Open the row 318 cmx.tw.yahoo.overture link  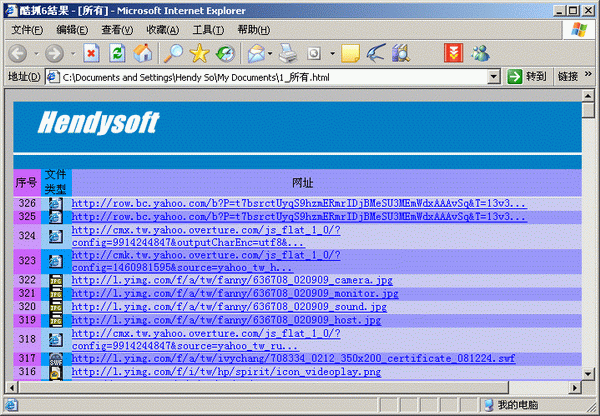(206, 340)
